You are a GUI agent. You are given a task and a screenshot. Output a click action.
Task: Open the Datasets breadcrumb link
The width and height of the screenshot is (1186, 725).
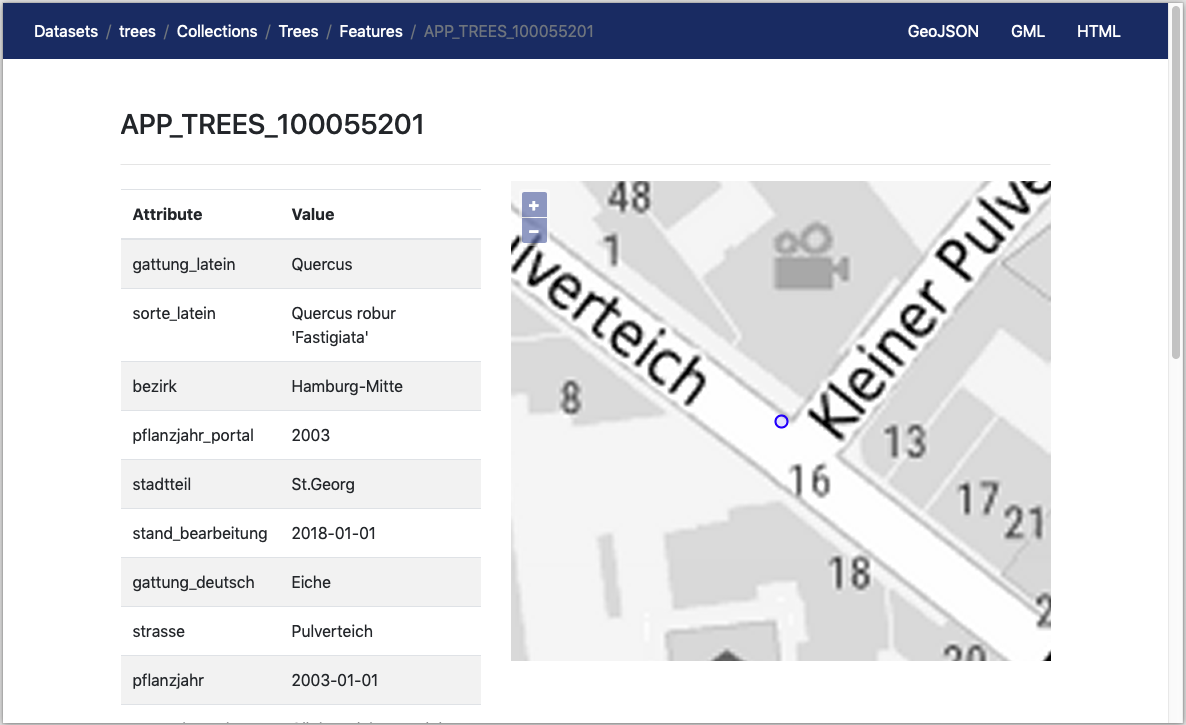tap(66, 31)
